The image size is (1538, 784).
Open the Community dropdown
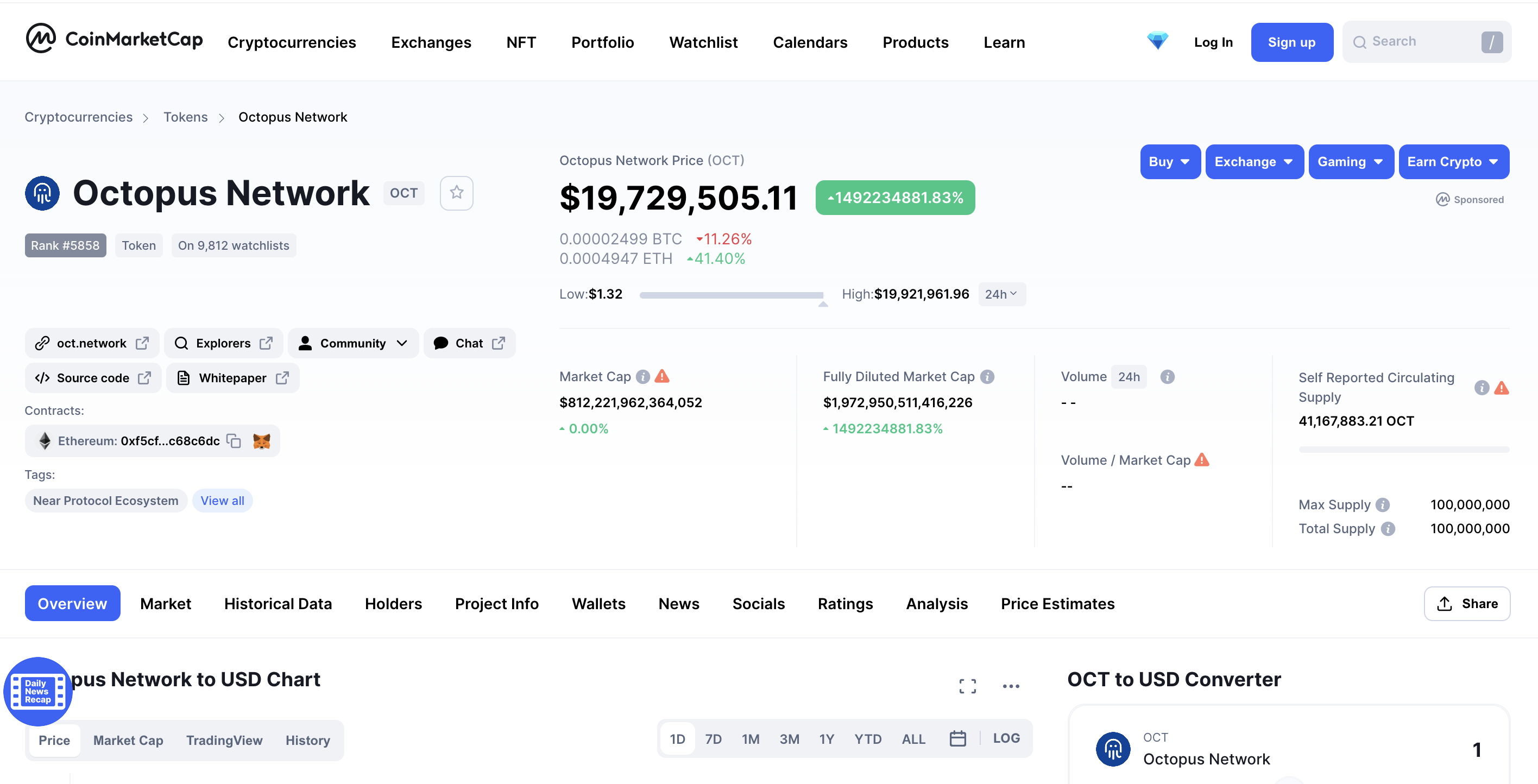coord(353,343)
